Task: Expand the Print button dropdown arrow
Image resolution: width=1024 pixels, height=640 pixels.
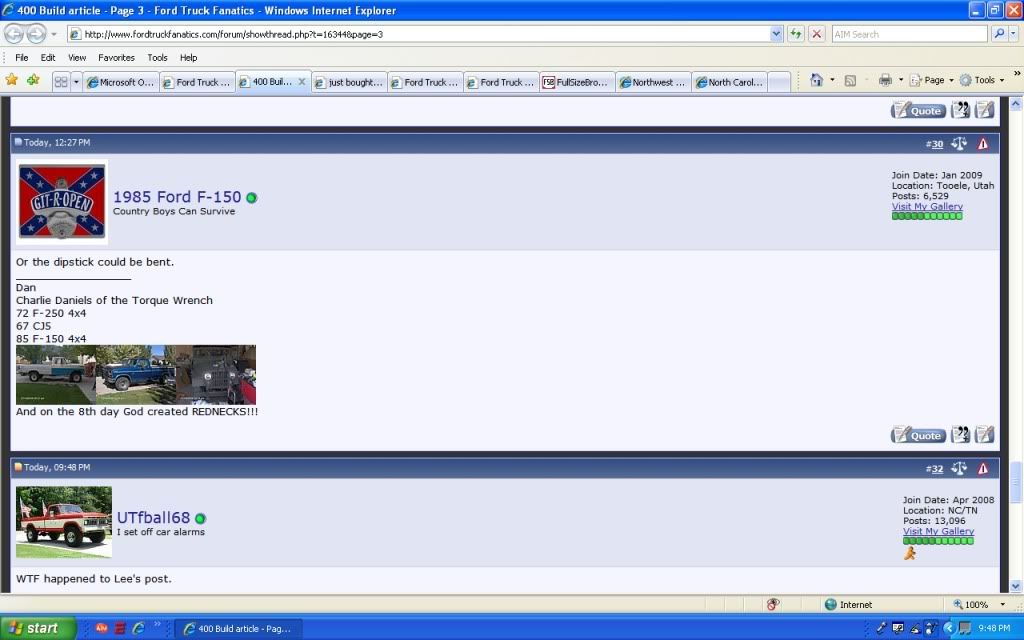Action: 901,80
